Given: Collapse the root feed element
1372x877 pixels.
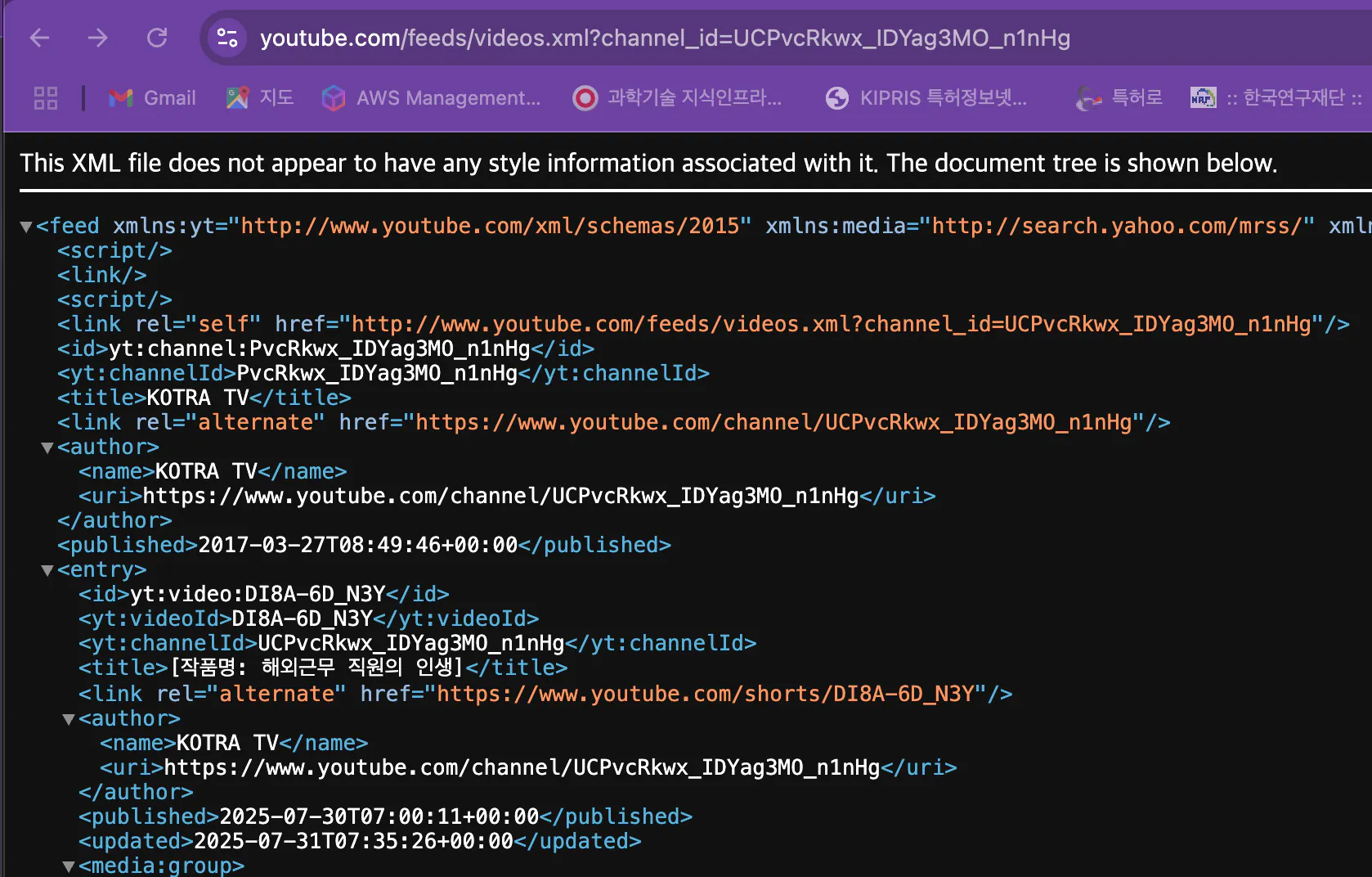Looking at the screenshot, I should 26,227.
